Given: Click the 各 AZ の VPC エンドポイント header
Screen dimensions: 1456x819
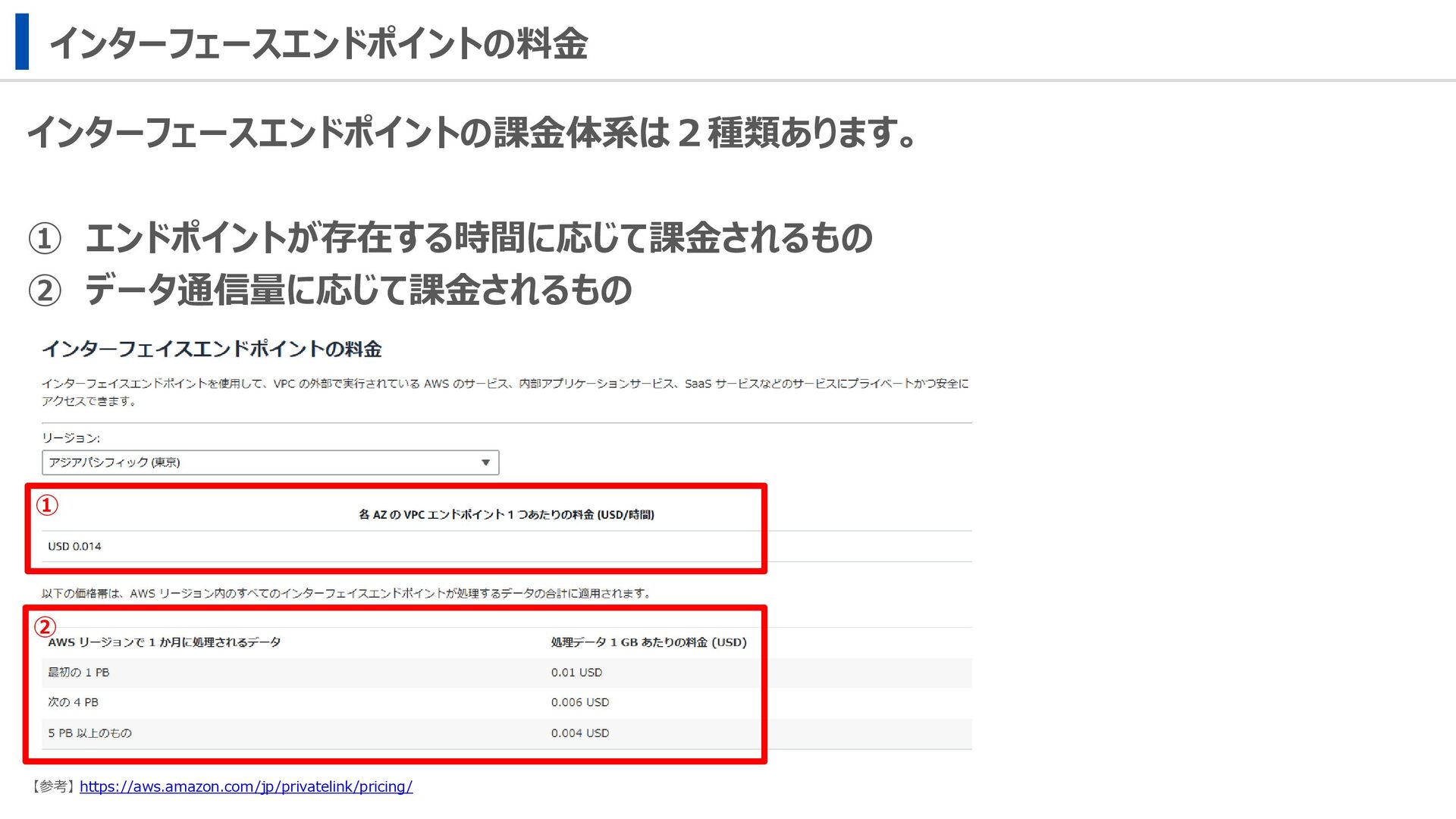Looking at the screenshot, I should point(506,515).
